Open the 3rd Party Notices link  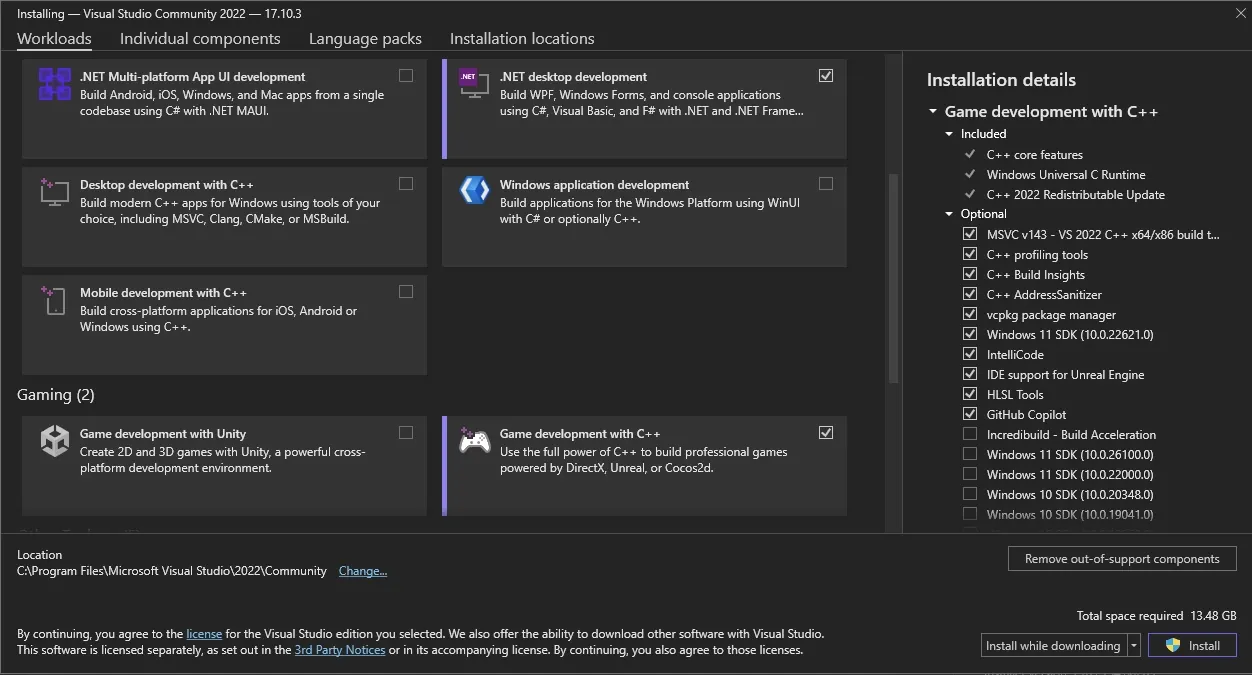tap(340, 650)
